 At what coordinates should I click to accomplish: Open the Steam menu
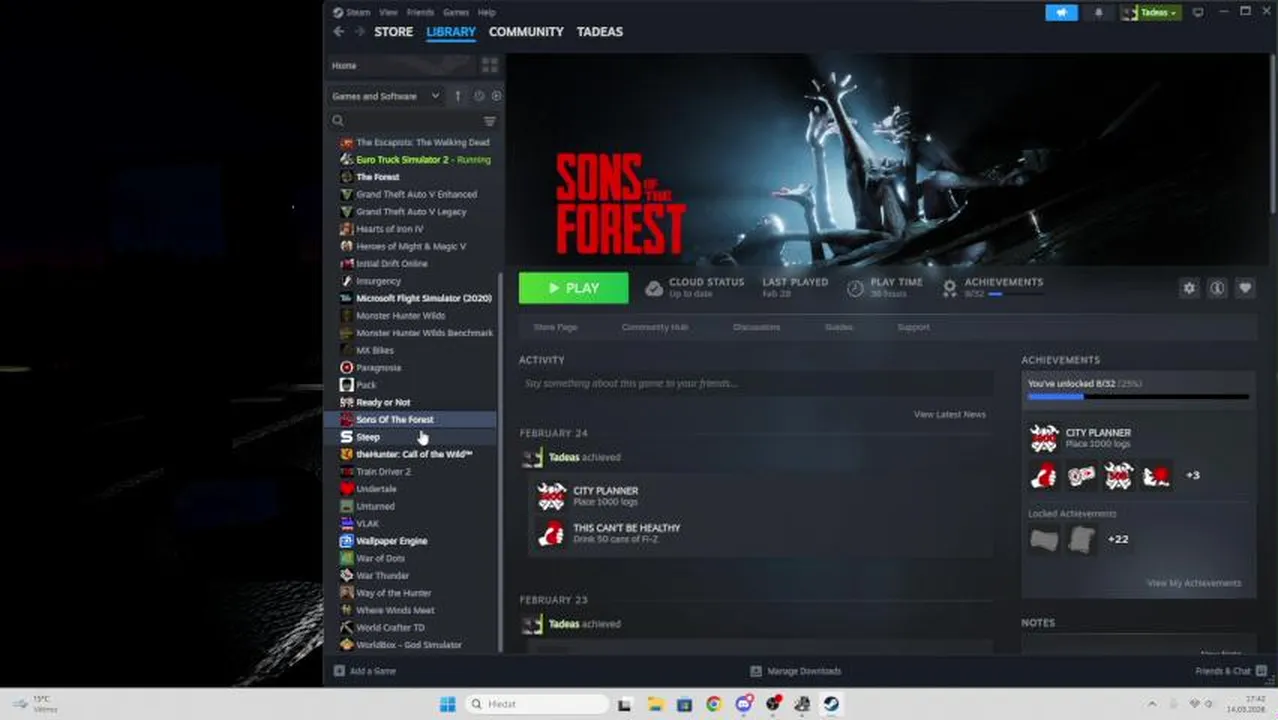click(x=357, y=12)
